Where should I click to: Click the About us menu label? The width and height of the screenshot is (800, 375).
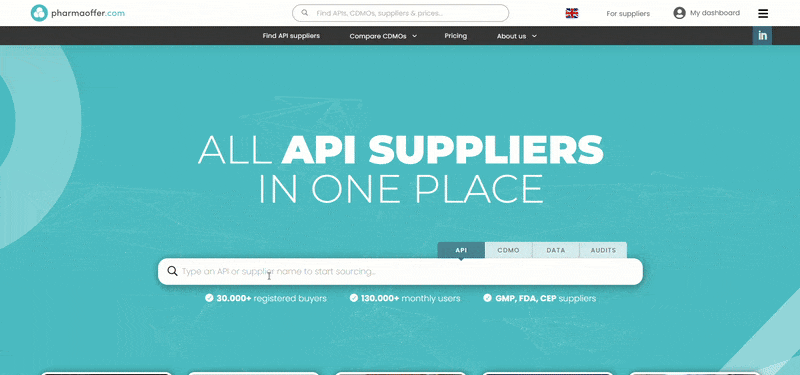pos(511,36)
